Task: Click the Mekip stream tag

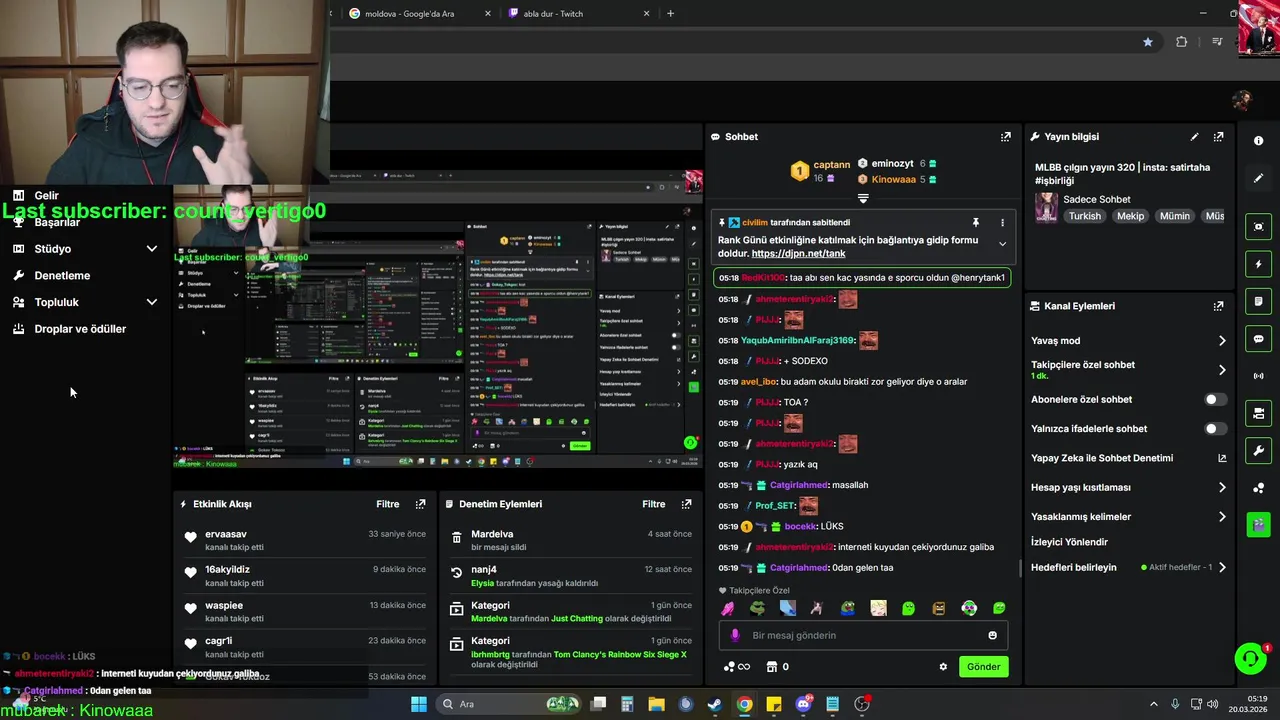Action: point(1130,216)
